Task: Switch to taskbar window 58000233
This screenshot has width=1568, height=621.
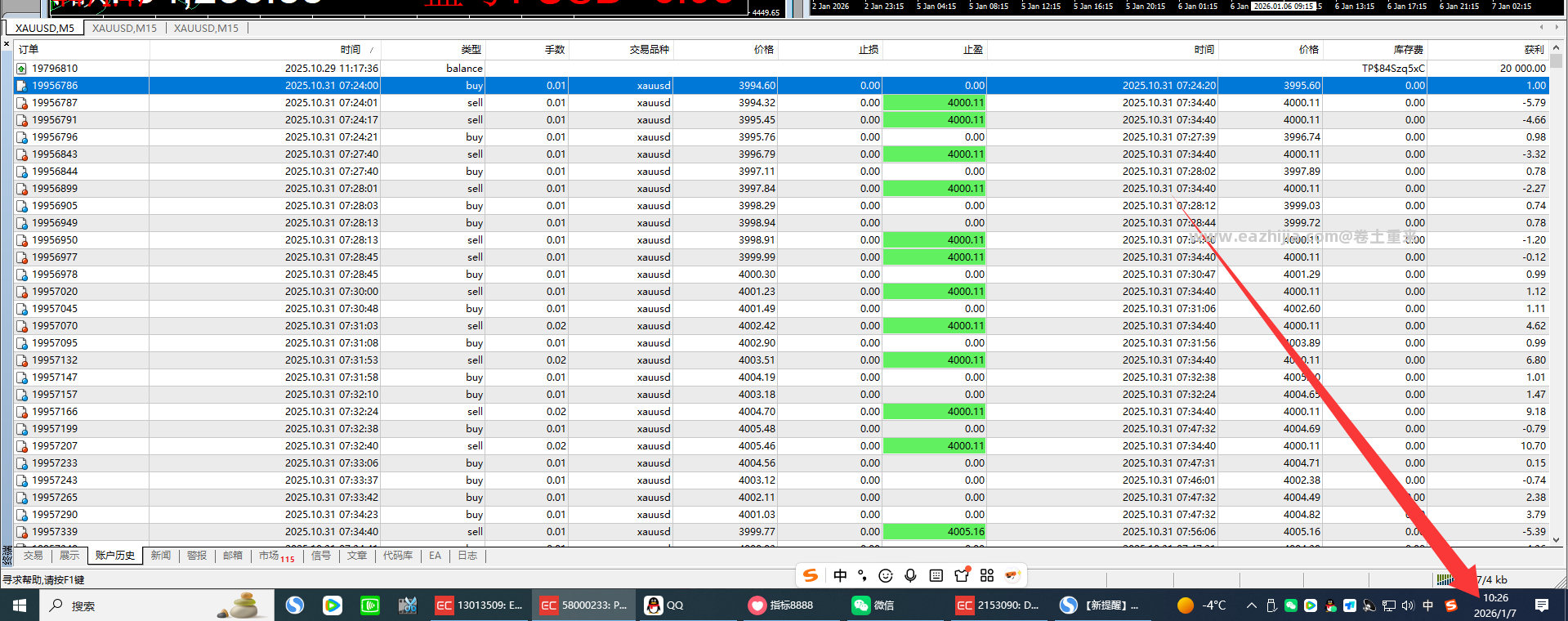Action: coord(583,605)
